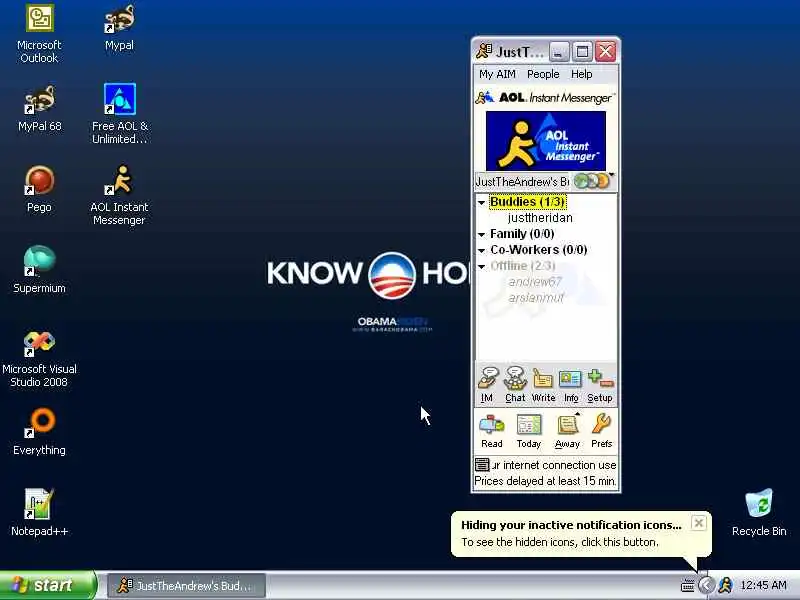Open buddy Info in AIM

pyautogui.click(x=570, y=385)
